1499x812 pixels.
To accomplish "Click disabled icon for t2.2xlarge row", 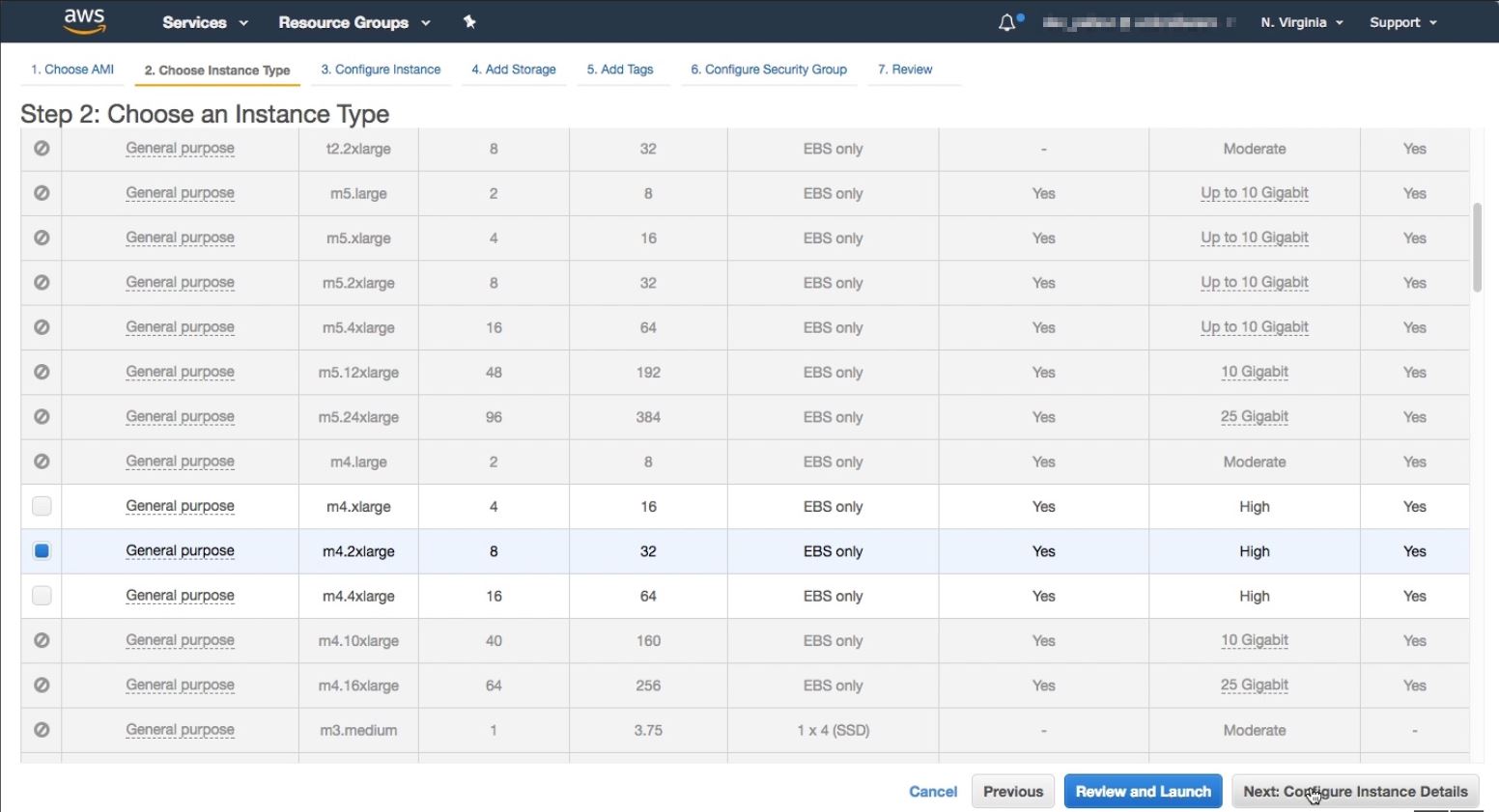I will pyautogui.click(x=42, y=149).
